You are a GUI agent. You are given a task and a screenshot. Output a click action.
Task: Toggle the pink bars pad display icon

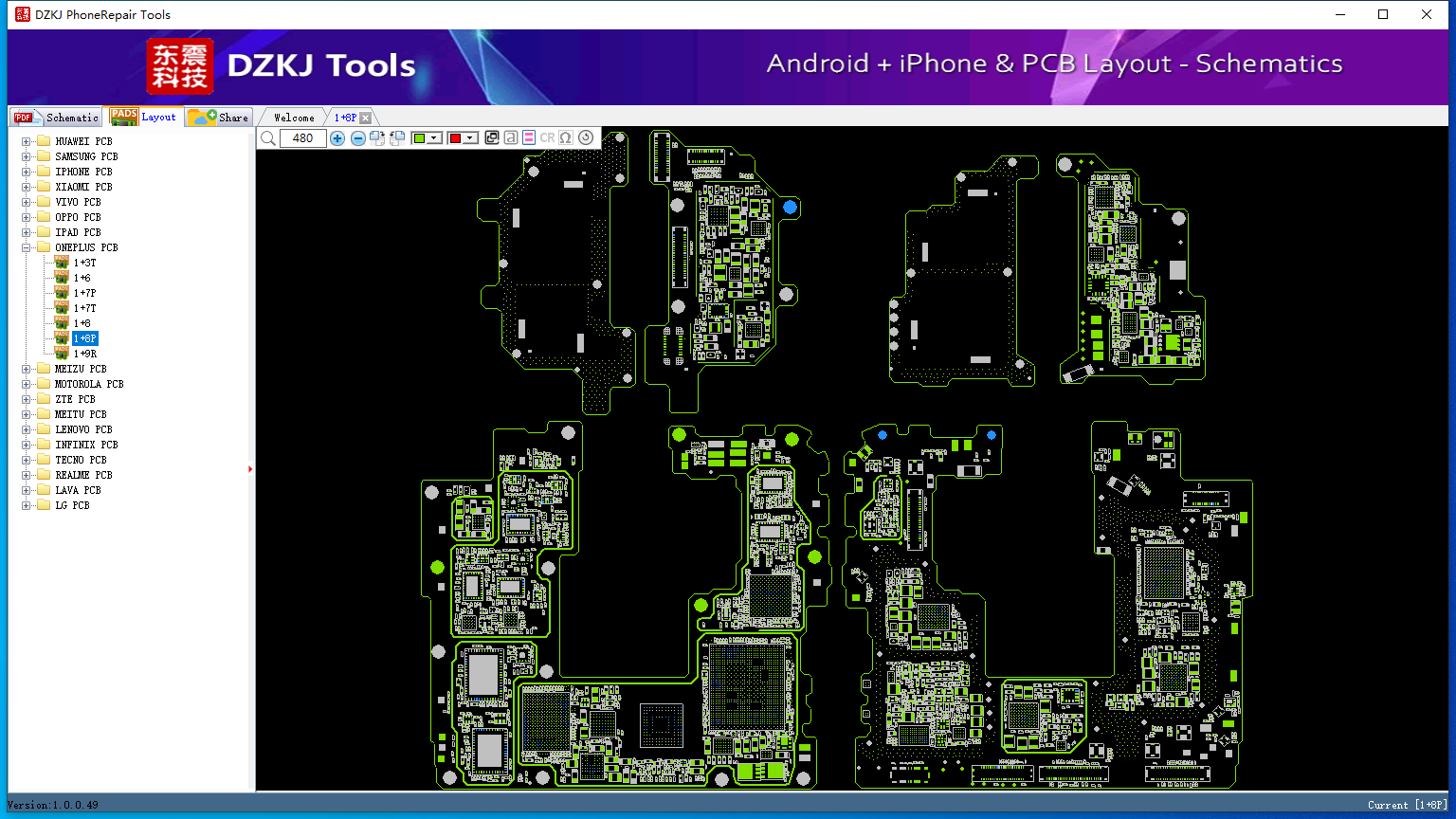click(x=529, y=138)
